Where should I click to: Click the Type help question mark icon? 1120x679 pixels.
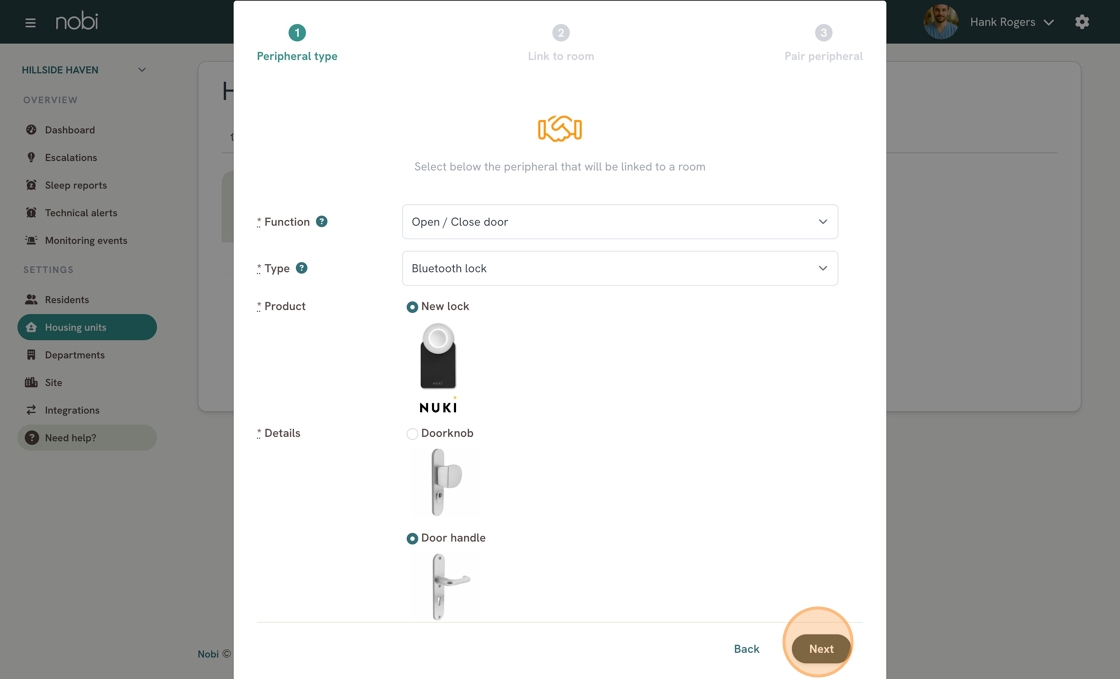click(x=301, y=268)
